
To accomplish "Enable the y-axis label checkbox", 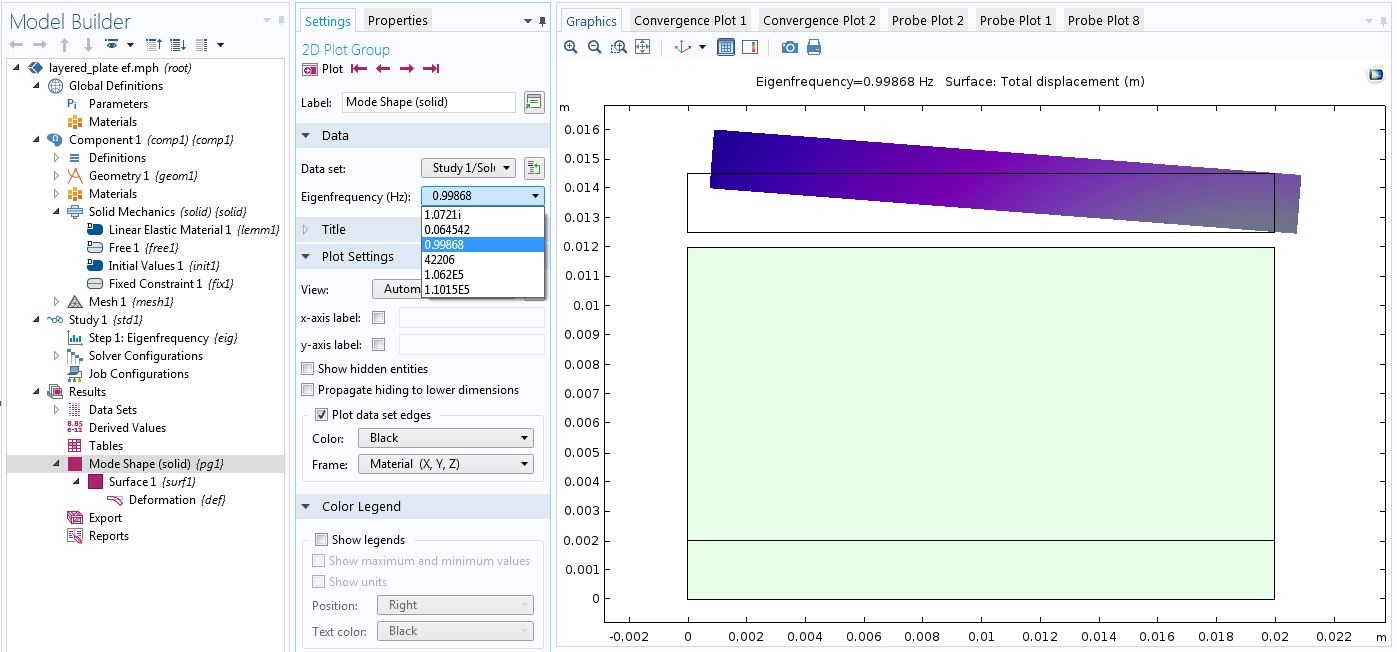I will 378,345.
